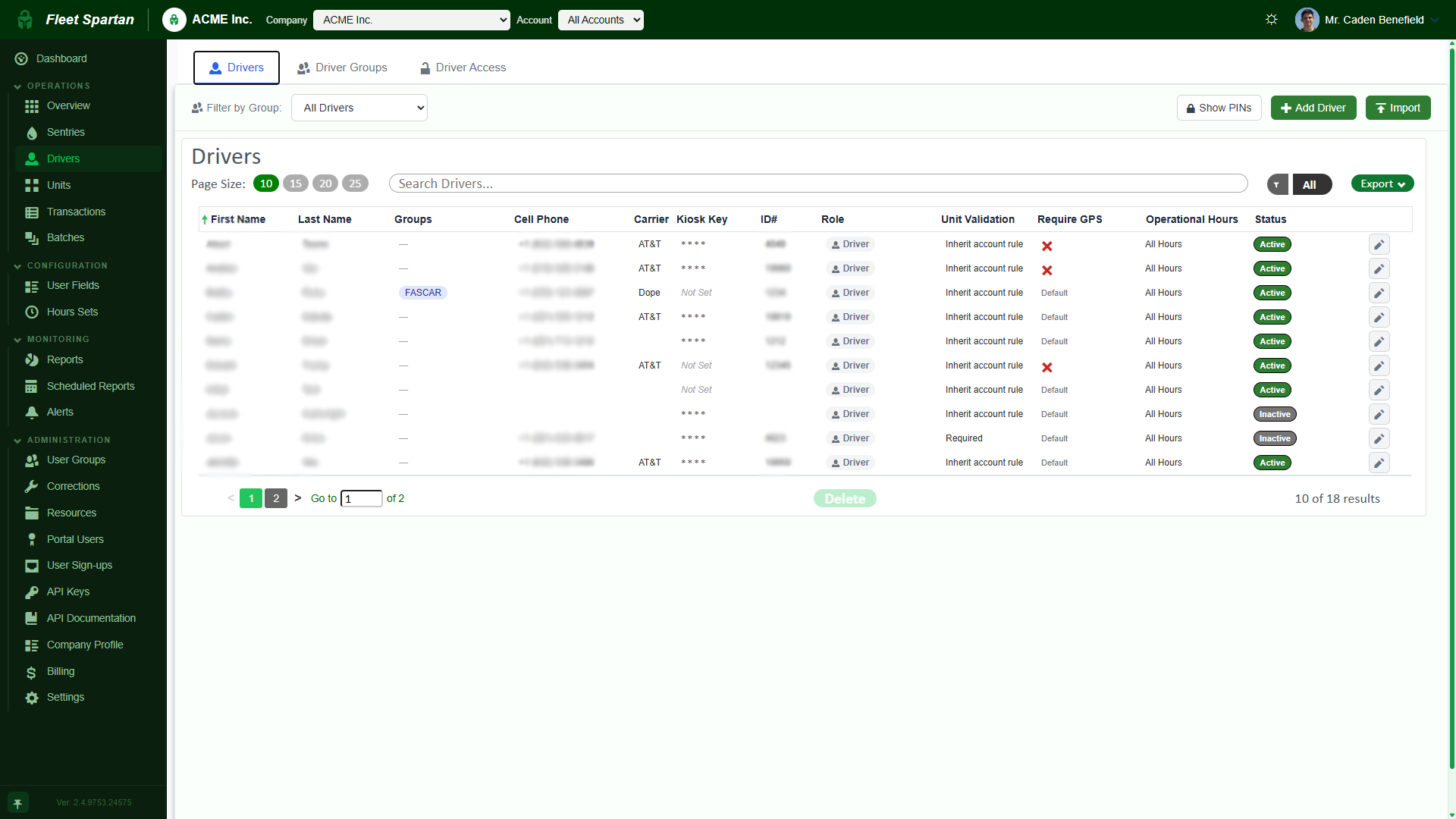Open Scheduled Reports
The height and width of the screenshot is (819, 1456).
[90, 386]
